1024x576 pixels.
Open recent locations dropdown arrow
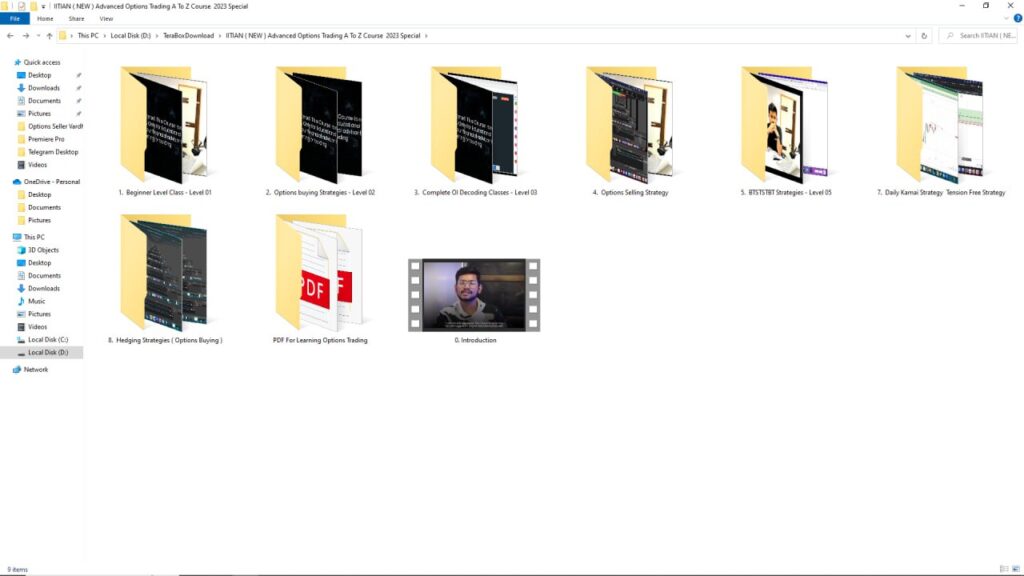(x=38, y=36)
